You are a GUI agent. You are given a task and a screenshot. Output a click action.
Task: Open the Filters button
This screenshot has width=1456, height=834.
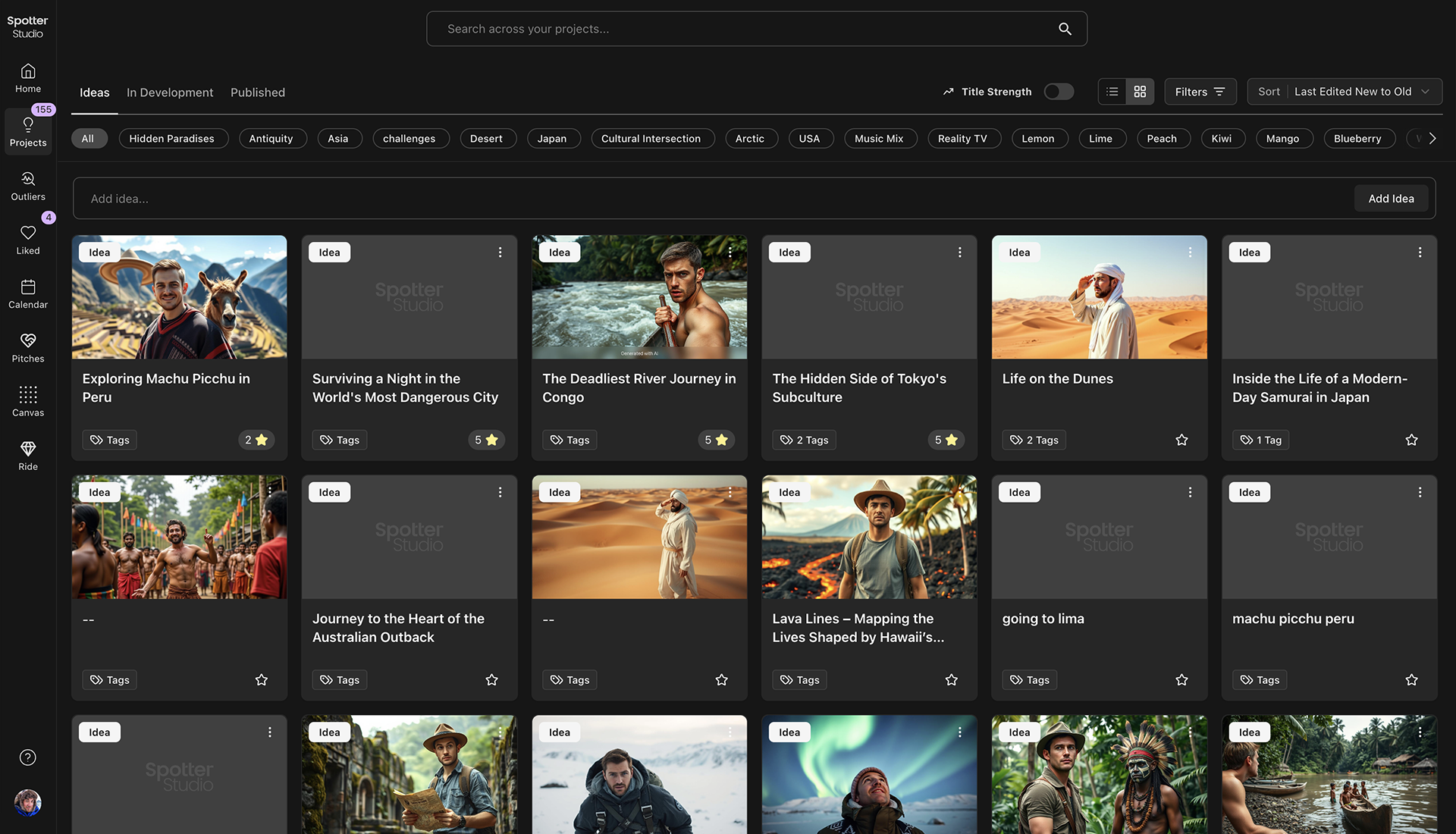point(1200,92)
